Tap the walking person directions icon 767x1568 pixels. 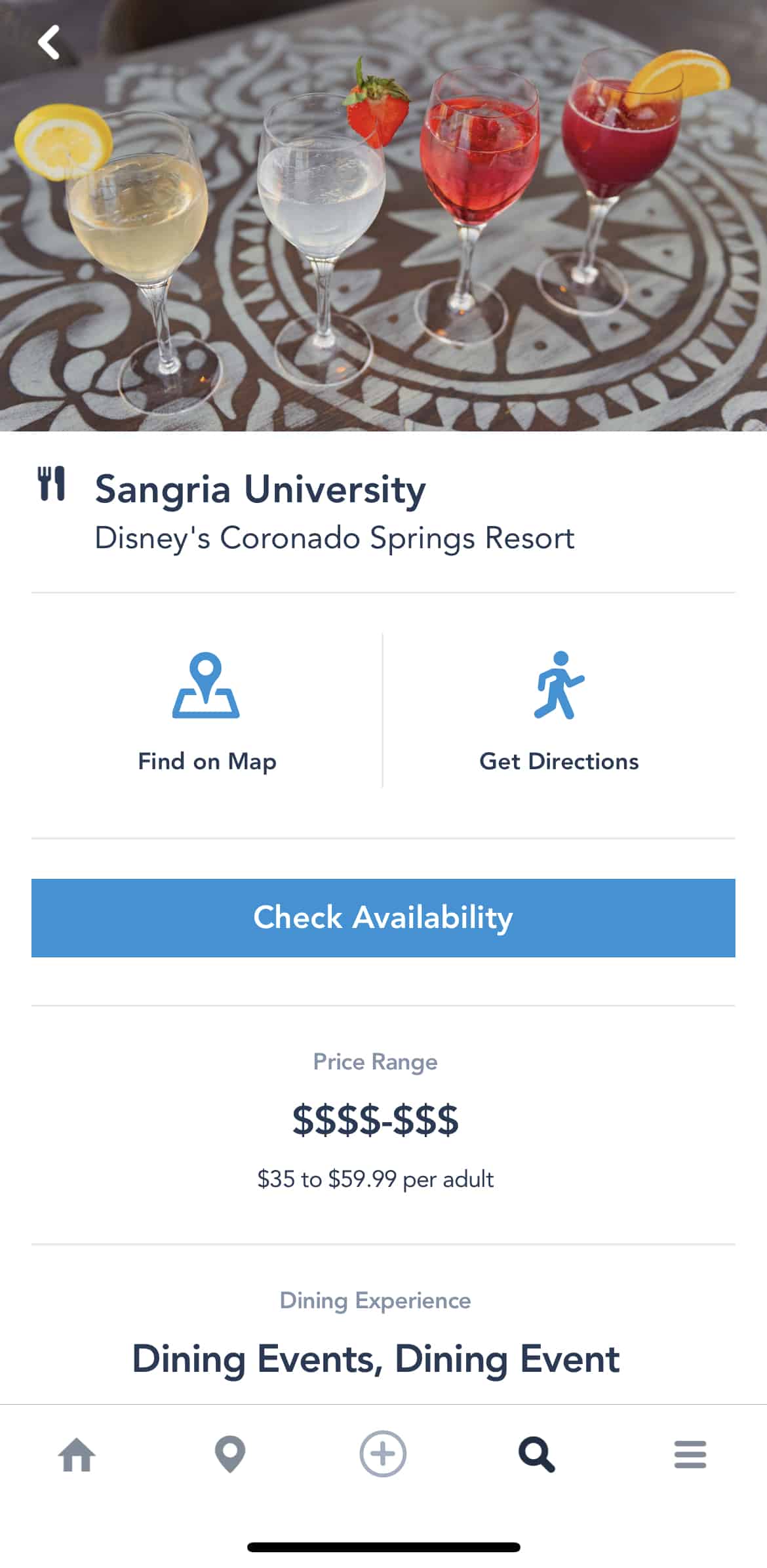coord(559,685)
